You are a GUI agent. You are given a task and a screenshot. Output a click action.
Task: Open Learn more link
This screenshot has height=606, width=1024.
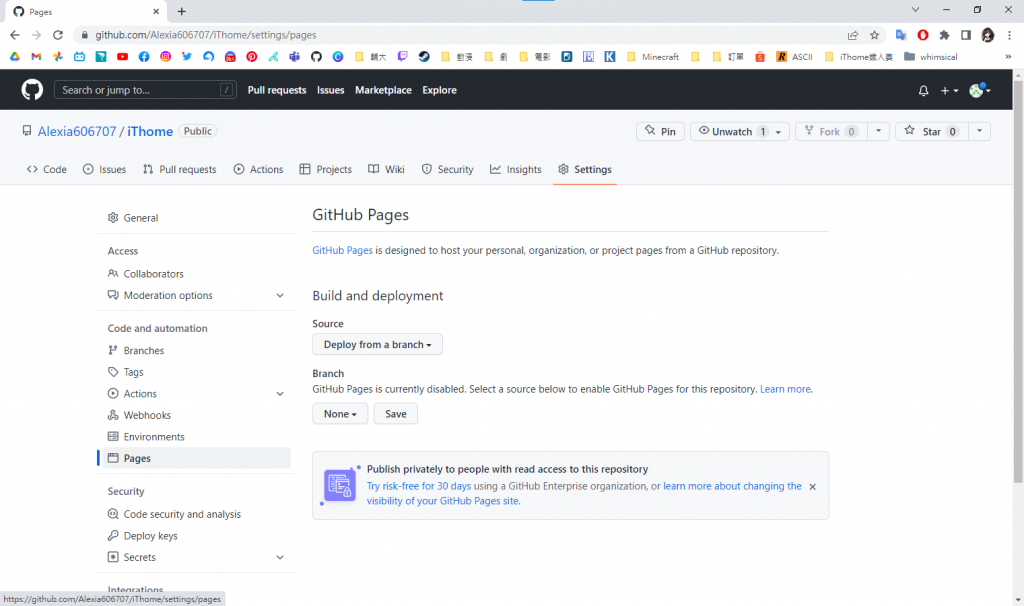tap(786, 389)
